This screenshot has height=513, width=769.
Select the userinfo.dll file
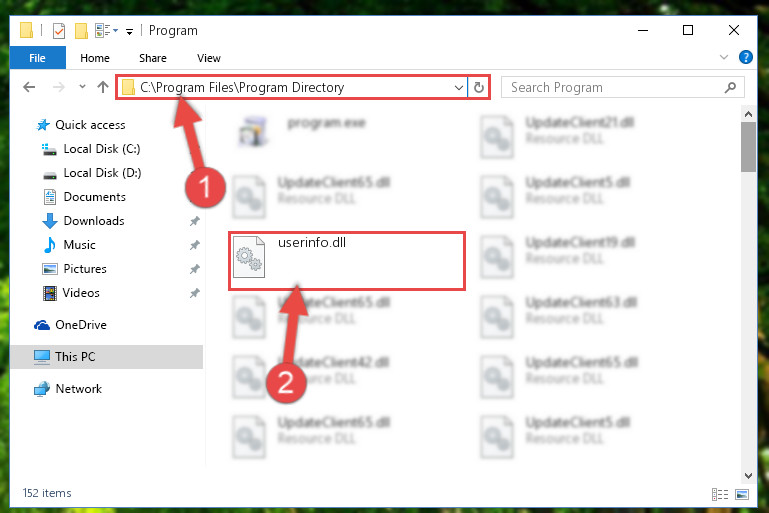pyautogui.click(x=346, y=261)
